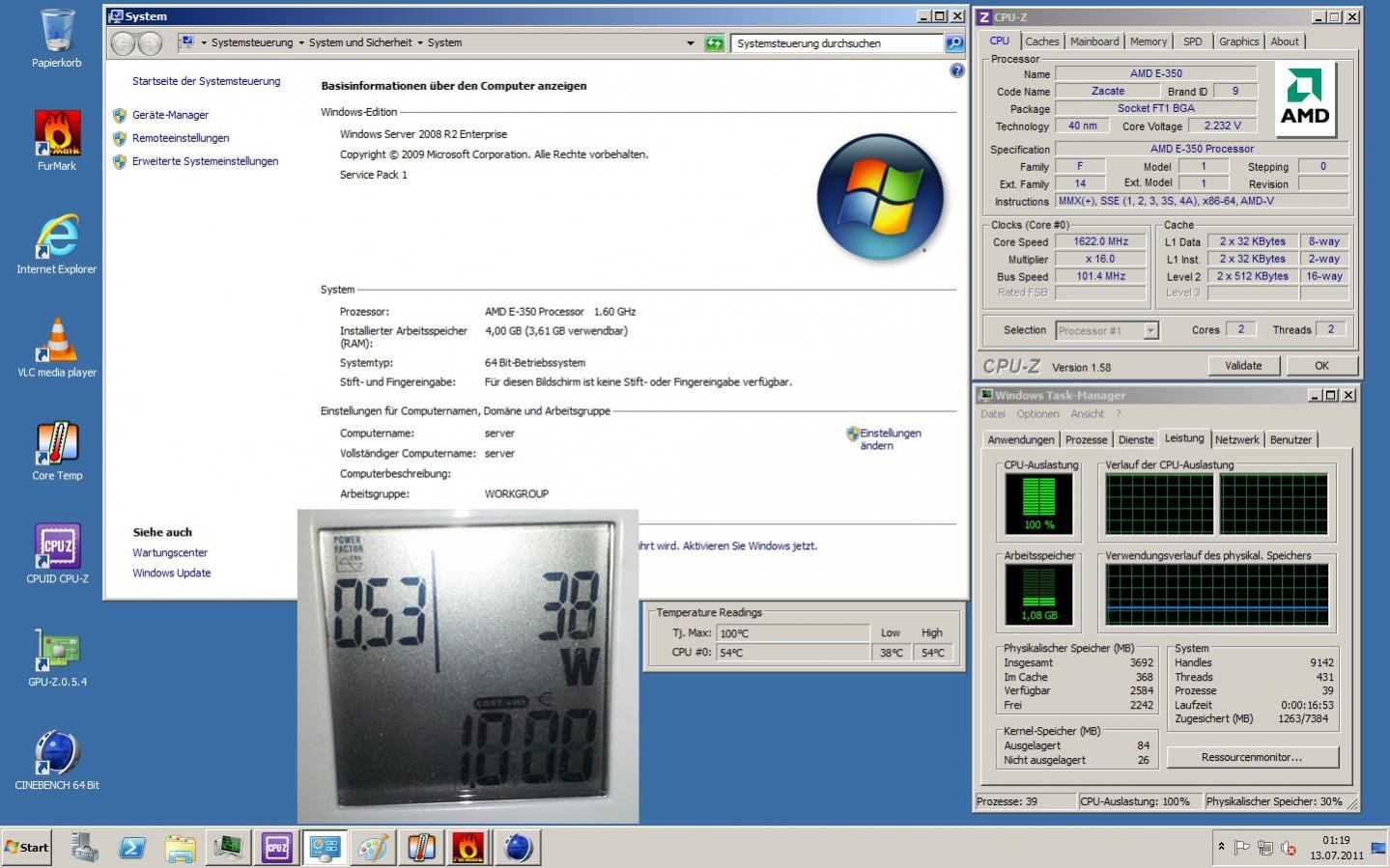Open the SPD tab in CPU-Z
1390x868 pixels.
click(x=1193, y=42)
